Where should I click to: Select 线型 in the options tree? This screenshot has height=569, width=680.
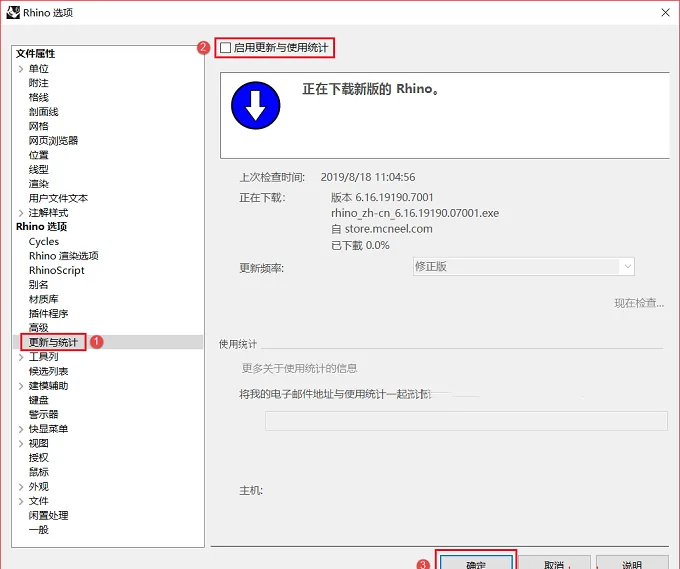[x=39, y=170]
